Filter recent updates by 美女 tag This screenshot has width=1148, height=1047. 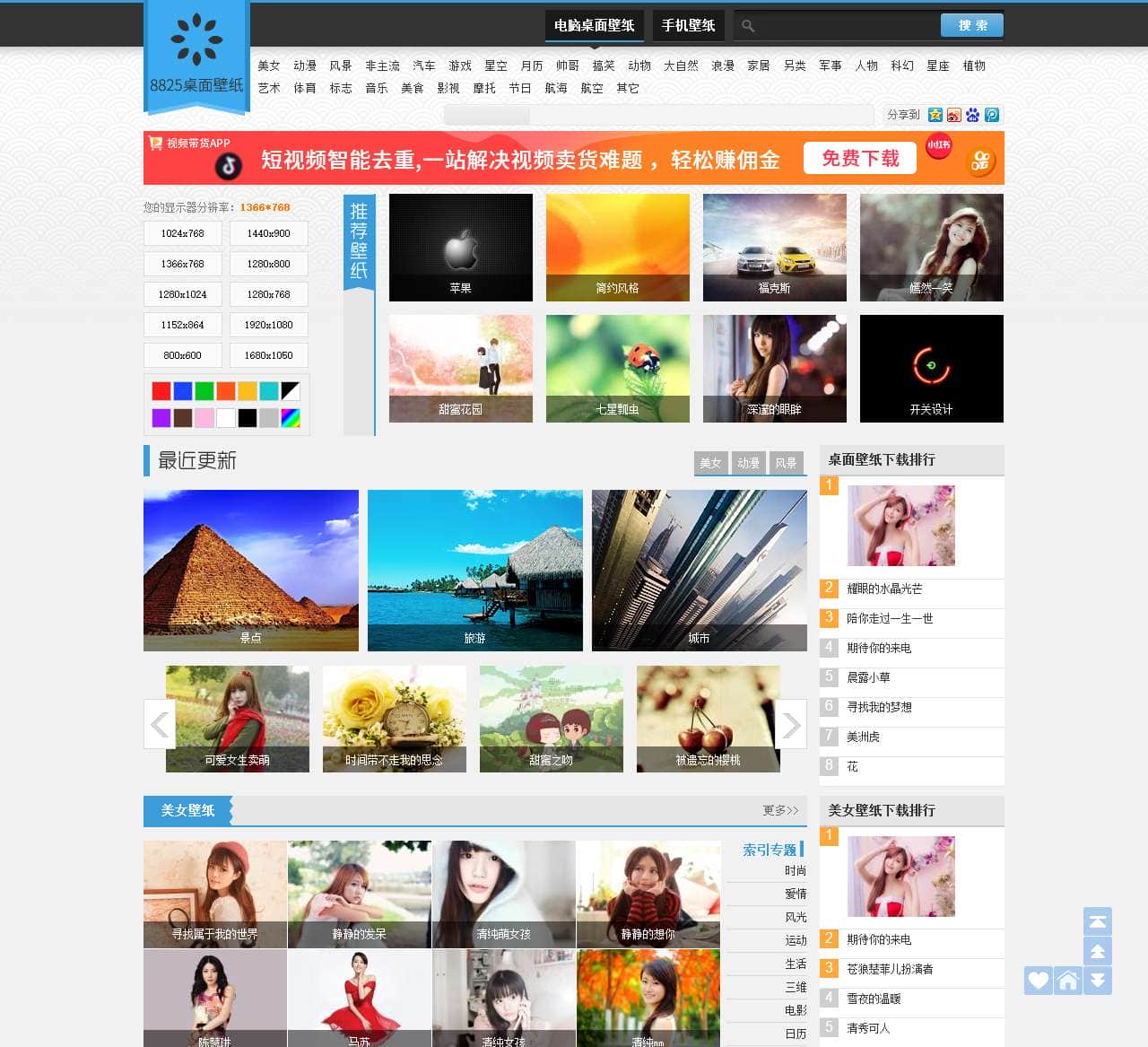[711, 463]
